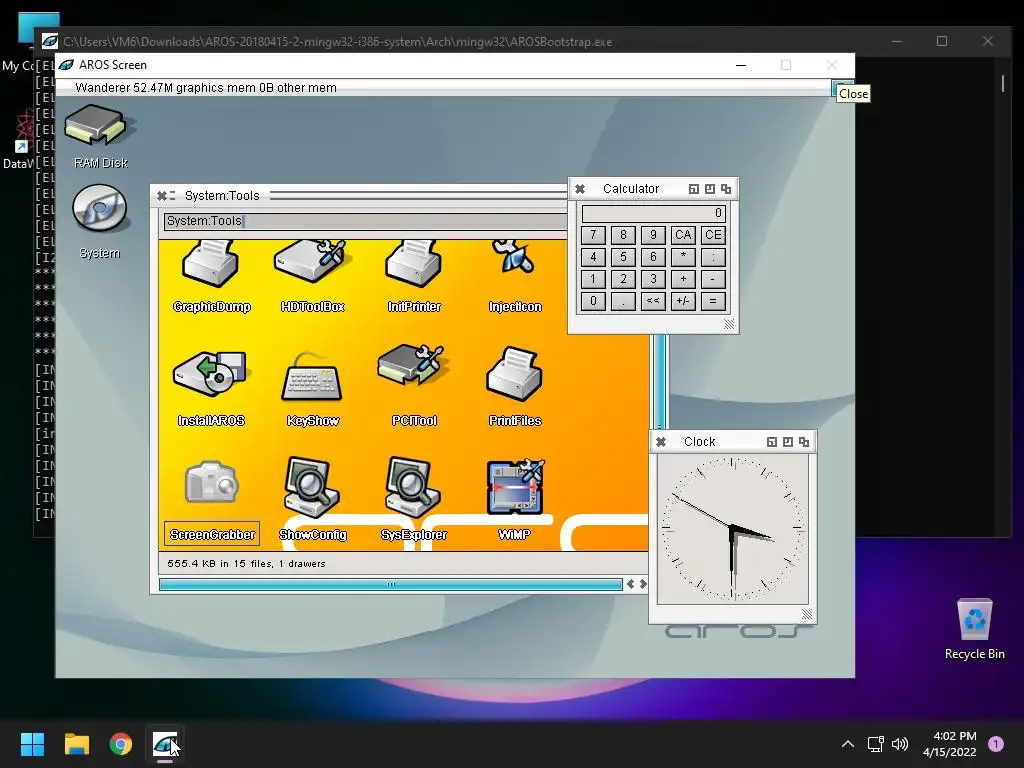This screenshot has width=1024, height=768.
Task: Click calculator key 6
Action: pos(653,257)
